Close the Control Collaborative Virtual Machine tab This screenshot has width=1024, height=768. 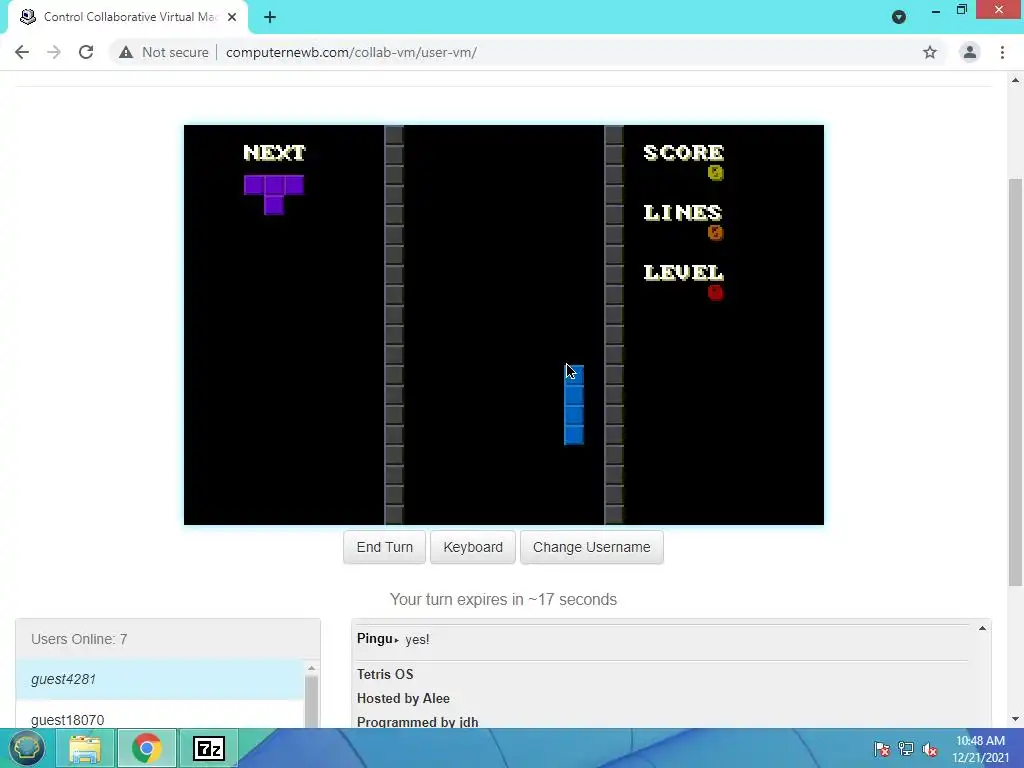pos(232,17)
